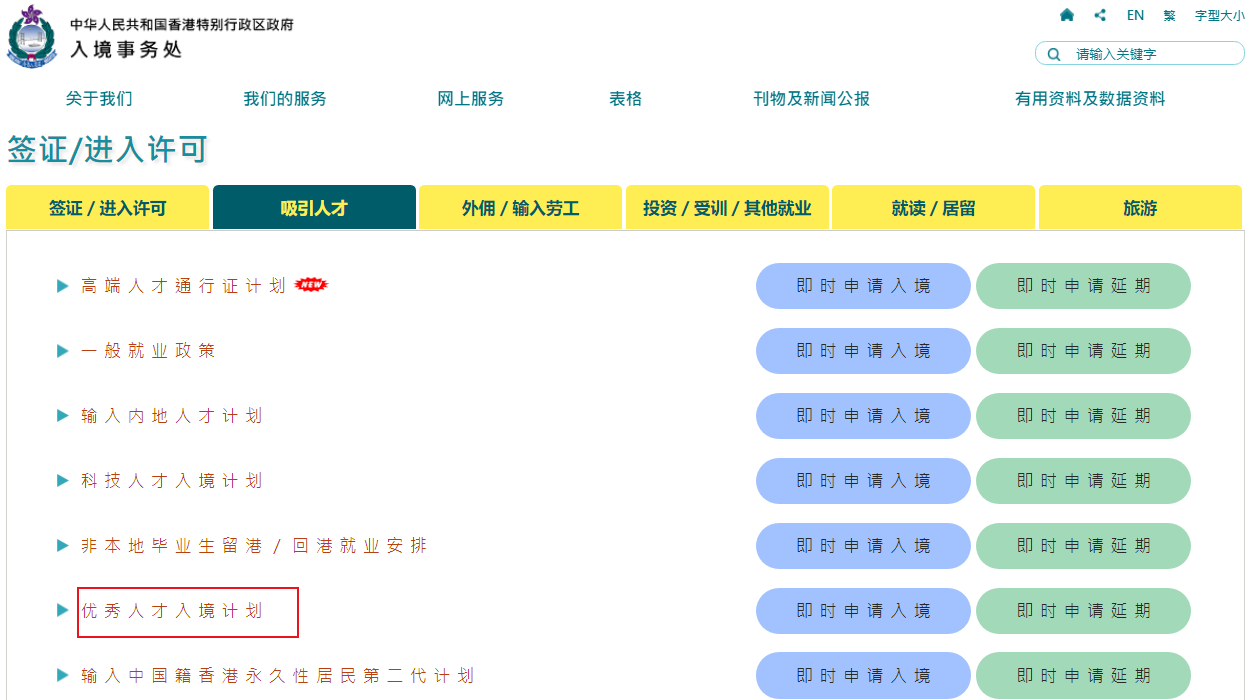Open the 旅游 tab
This screenshot has width=1250, height=700.
[x=1140, y=208]
